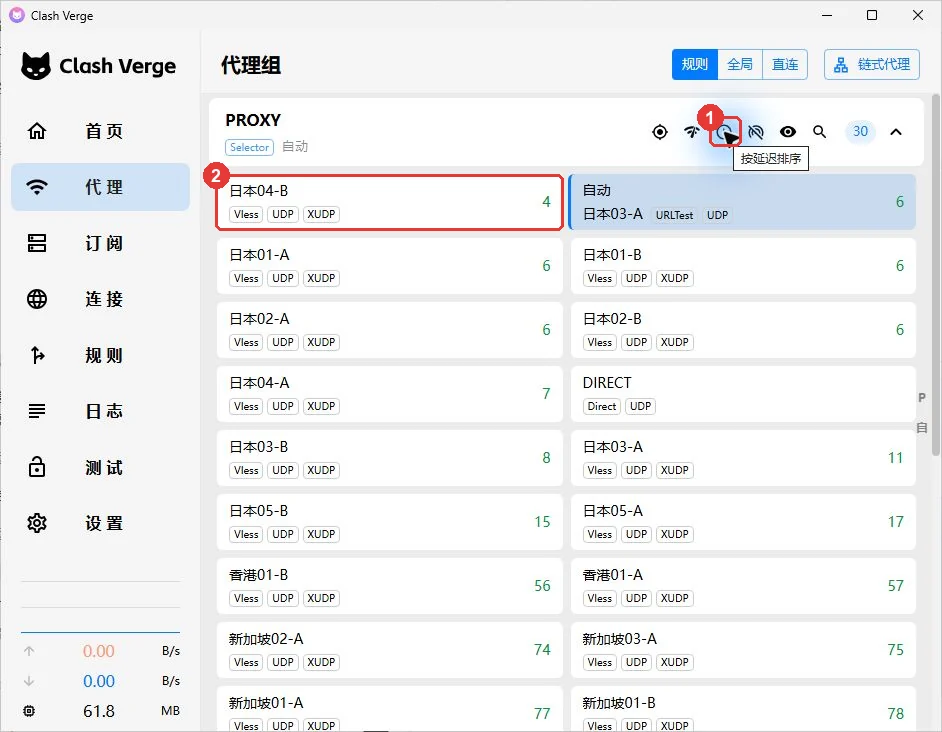
Task: Click the proxy list vertical scrollbar
Action: click(935, 274)
